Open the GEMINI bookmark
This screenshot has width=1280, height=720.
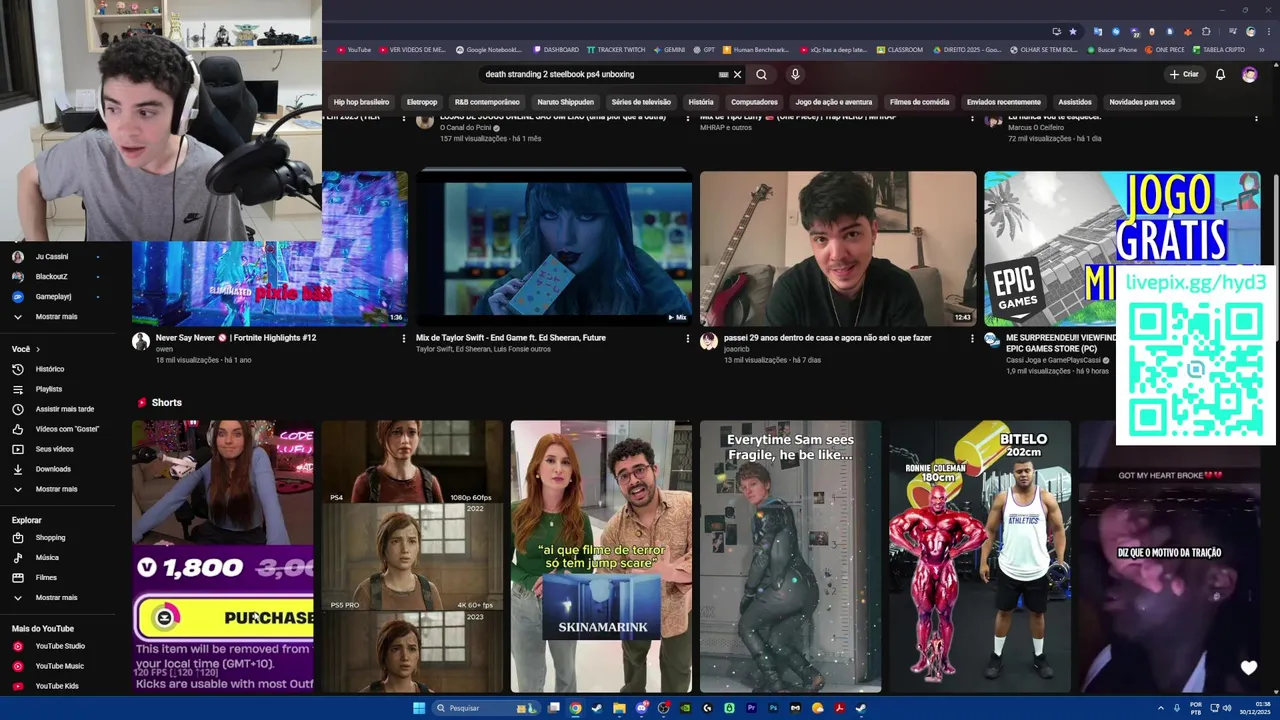tap(670, 49)
